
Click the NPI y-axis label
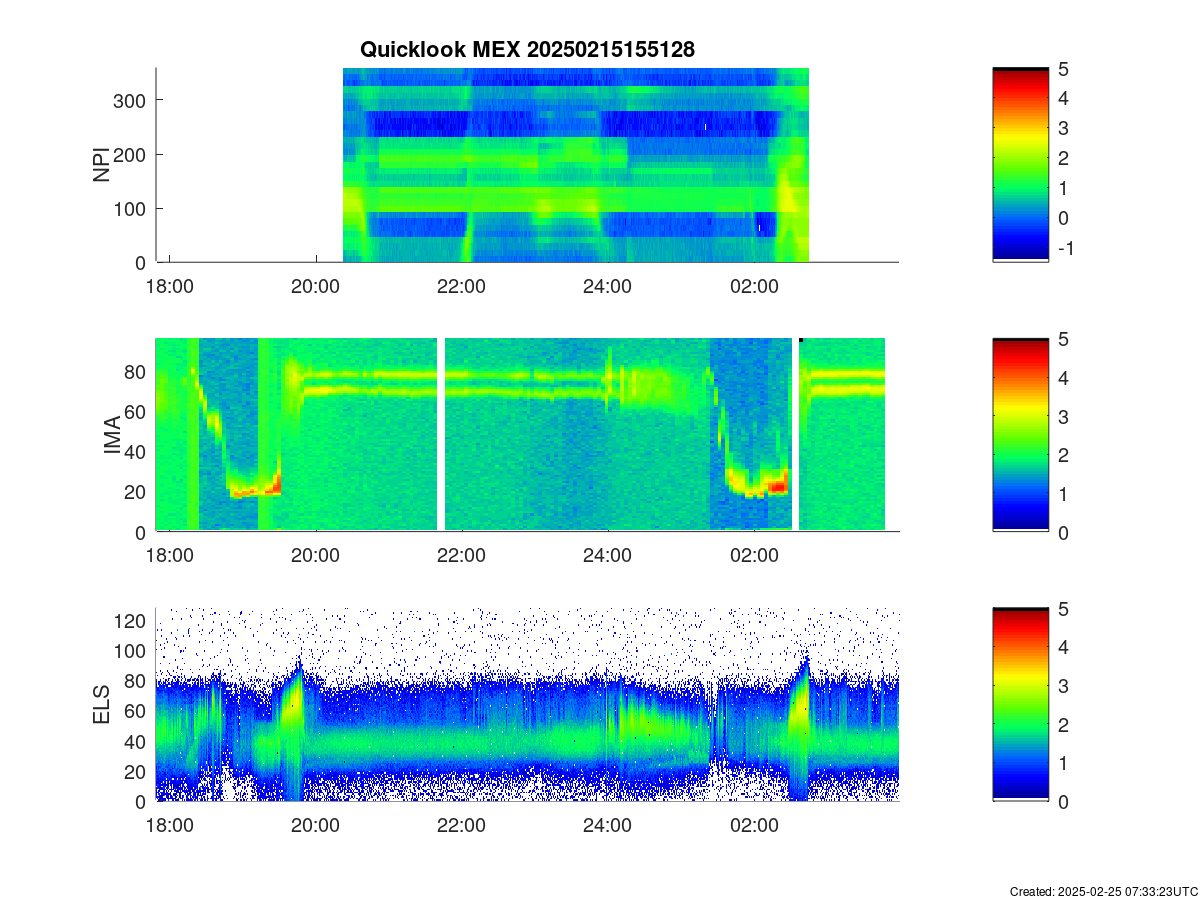102,165
